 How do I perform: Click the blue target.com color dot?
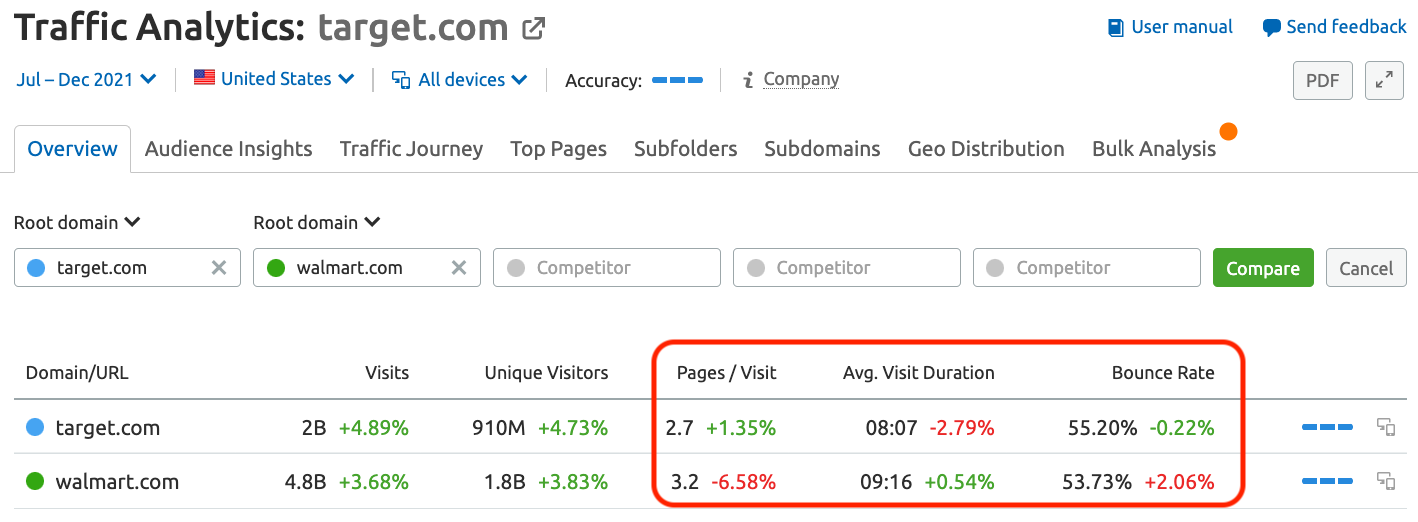[x=37, y=268]
